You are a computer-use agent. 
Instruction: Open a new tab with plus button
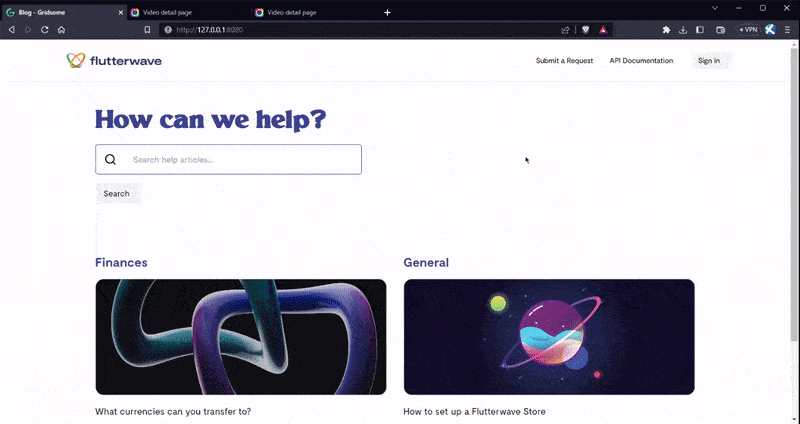tap(387, 12)
